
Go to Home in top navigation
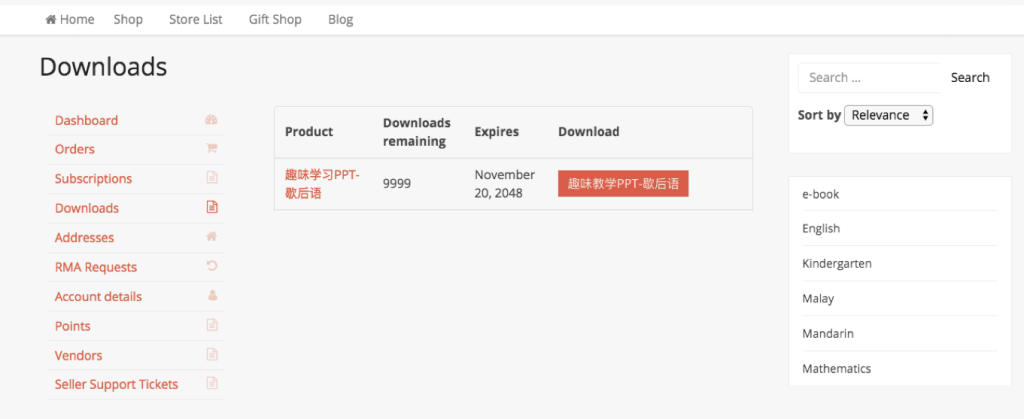coord(70,19)
